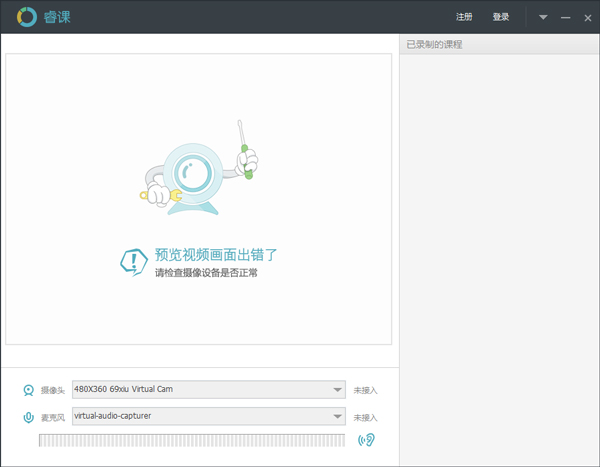Expand the microphone dropdown arrow
The width and height of the screenshot is (600, 467).
[338, 417]
